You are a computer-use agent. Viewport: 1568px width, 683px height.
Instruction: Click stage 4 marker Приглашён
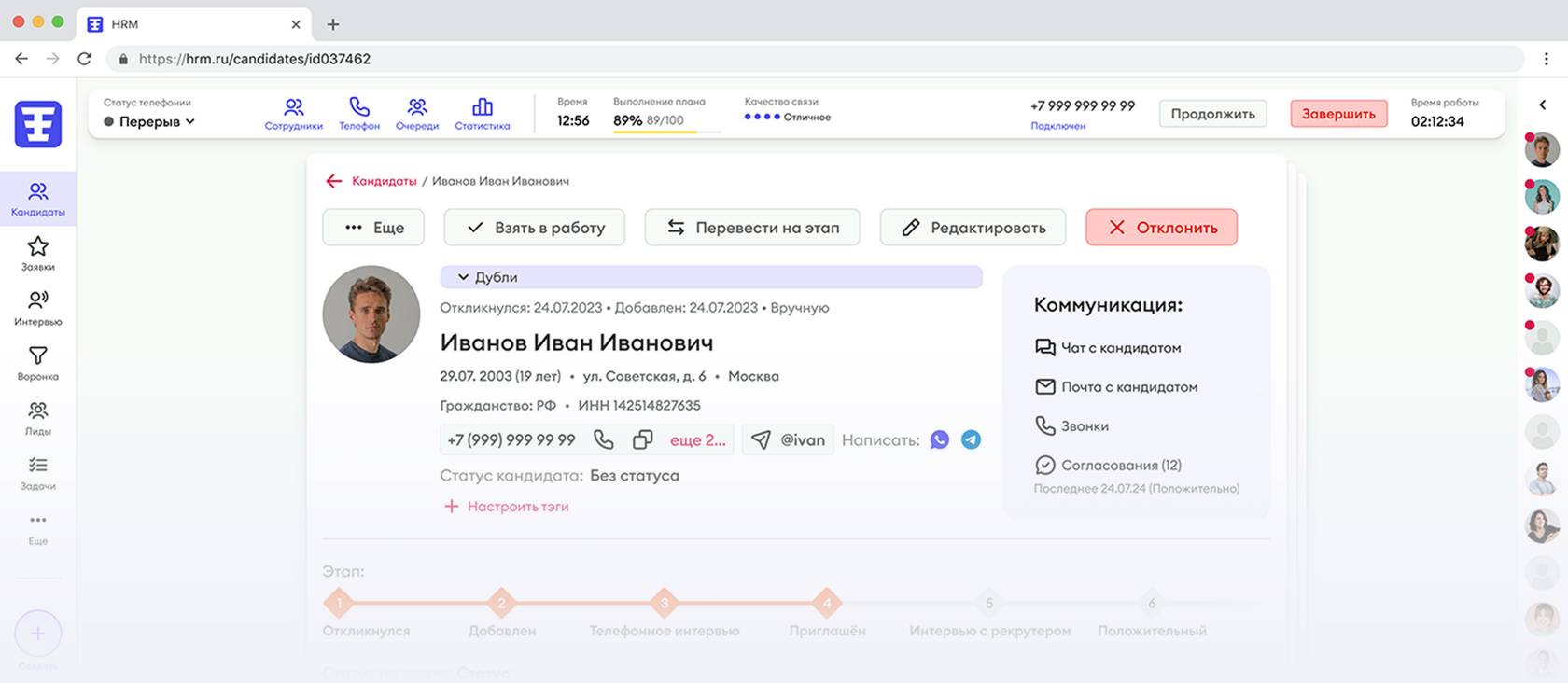pos(827,603)
